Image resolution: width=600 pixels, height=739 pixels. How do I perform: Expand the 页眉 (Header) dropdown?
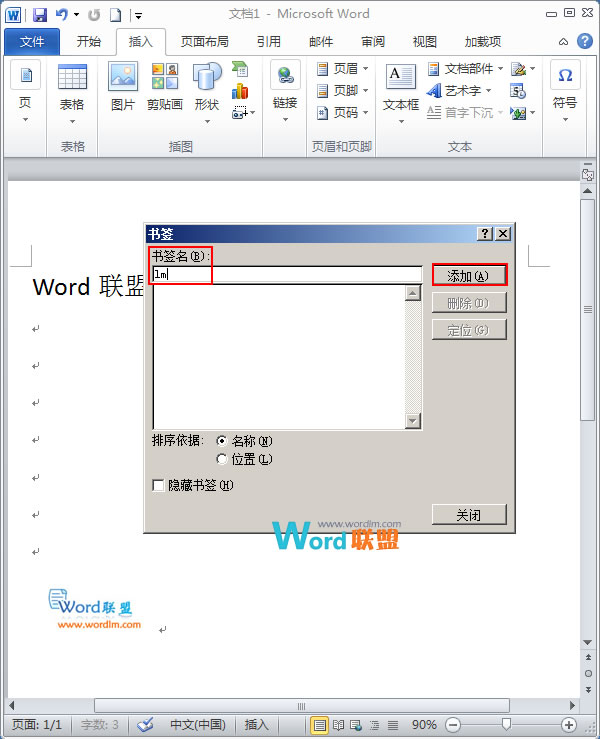pyautogui.click(x=343, y=69)
